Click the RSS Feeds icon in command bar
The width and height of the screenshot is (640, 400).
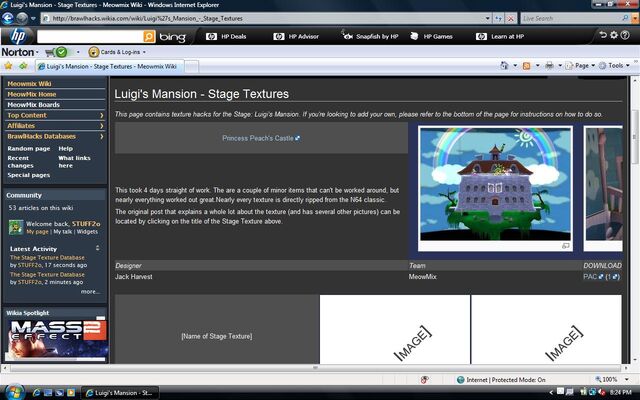[527, 65]
